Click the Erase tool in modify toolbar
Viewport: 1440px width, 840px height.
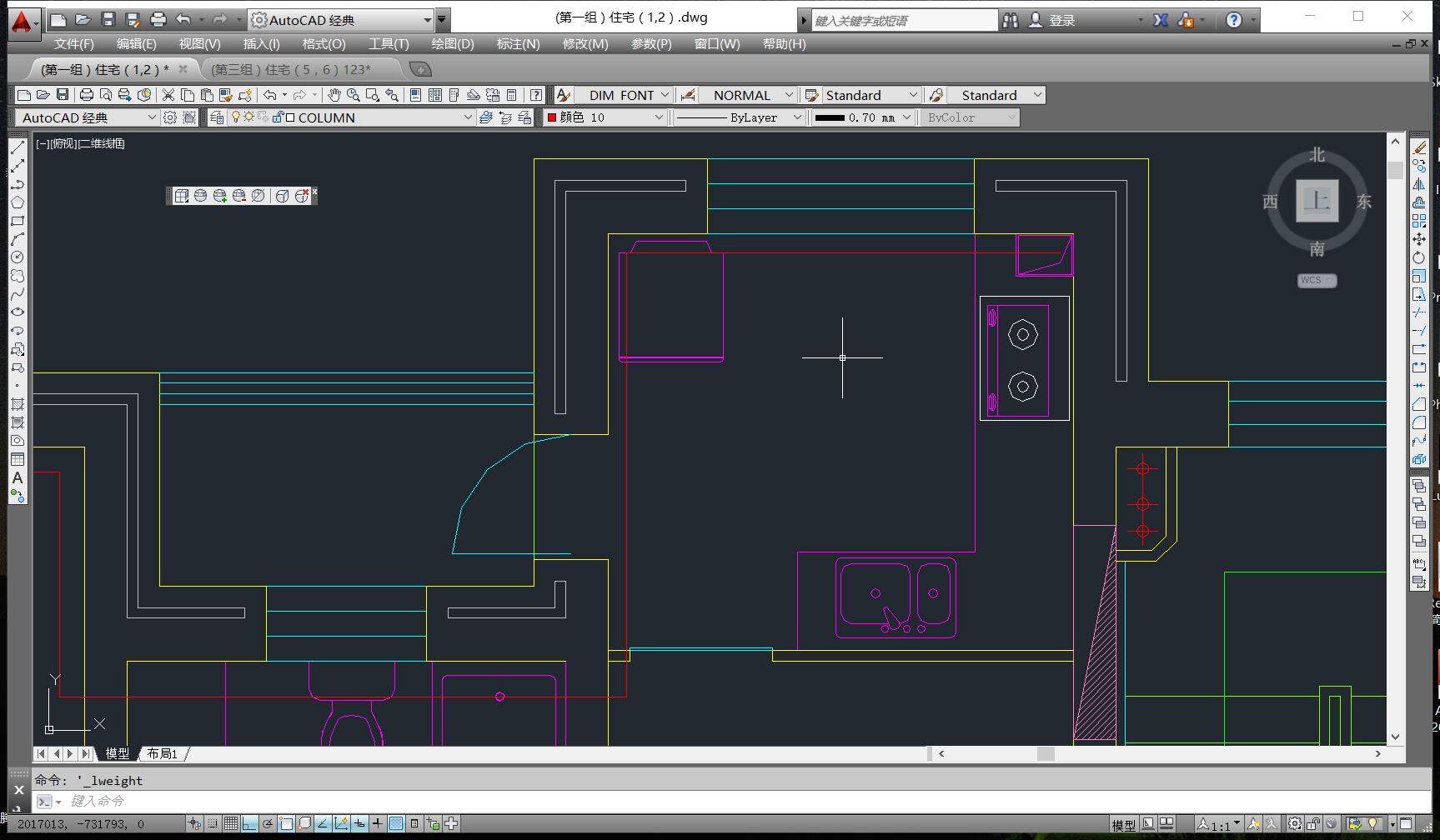pos(1419,147)
